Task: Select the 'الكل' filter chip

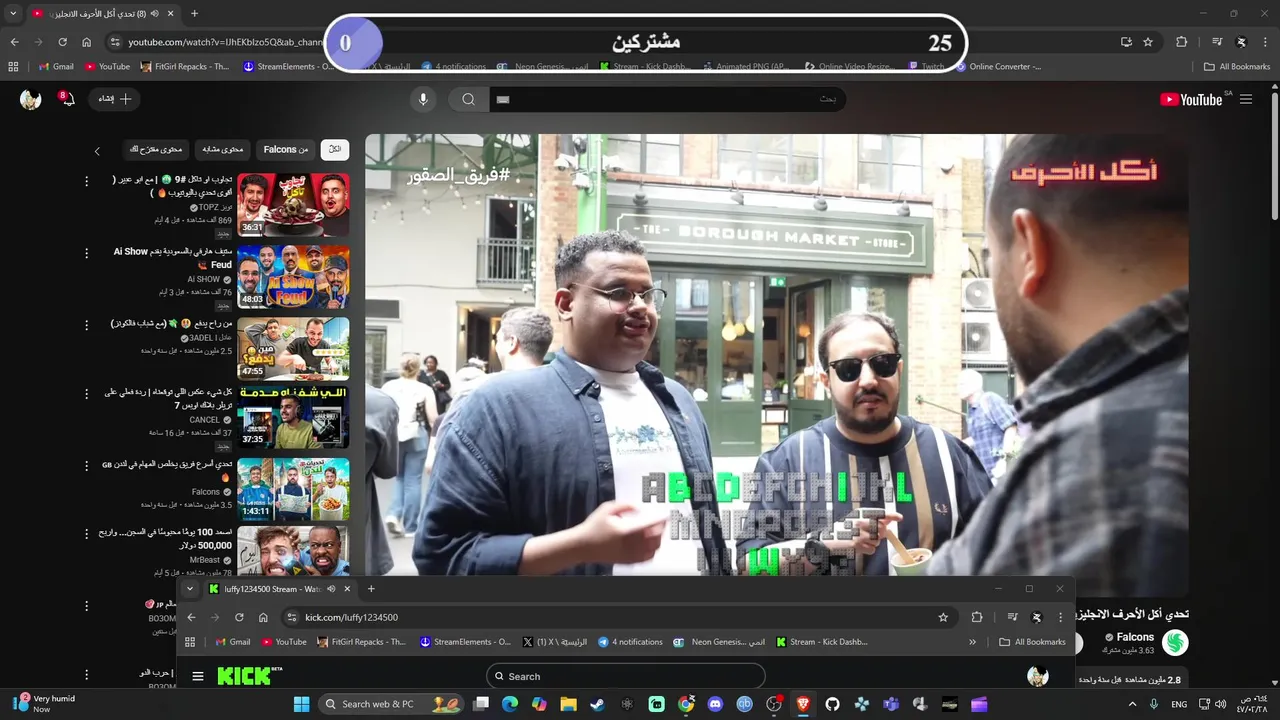Action: pyautogui.click(x=334, y=149)
